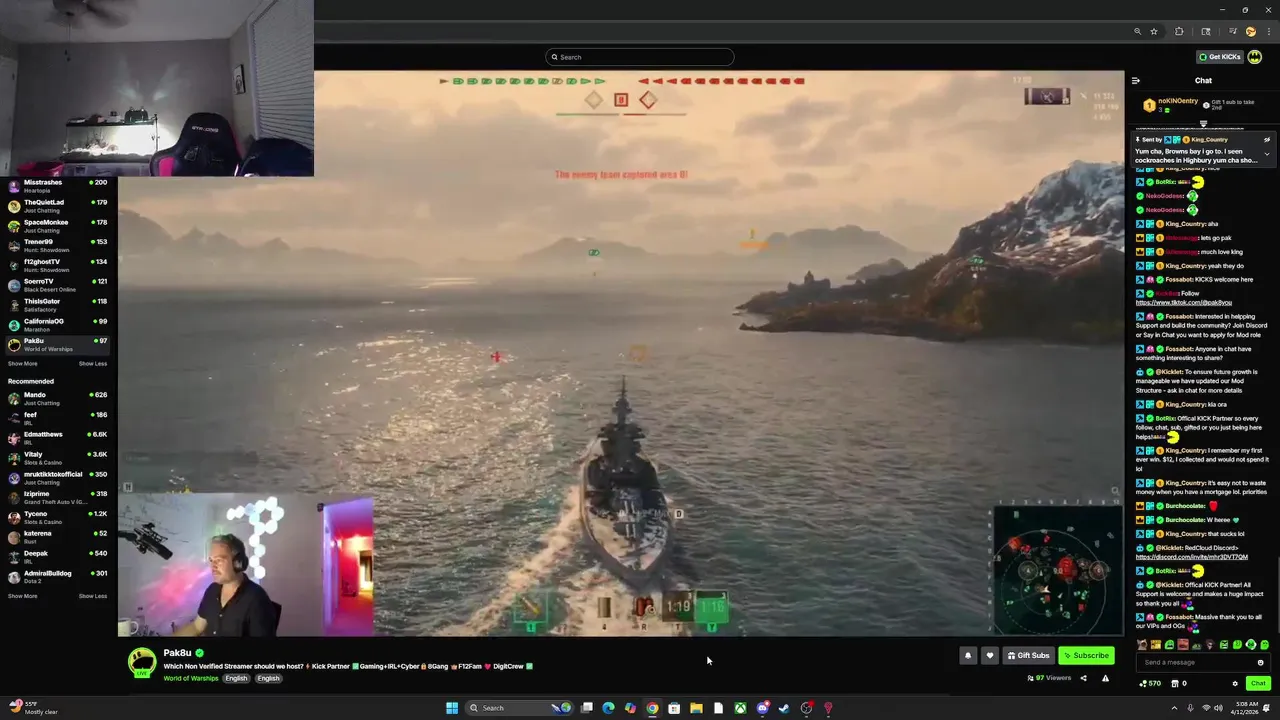The width and height of the screenshot is (1280, 720).
Task: Open katerena recommended channel
Action: (58, 537)
